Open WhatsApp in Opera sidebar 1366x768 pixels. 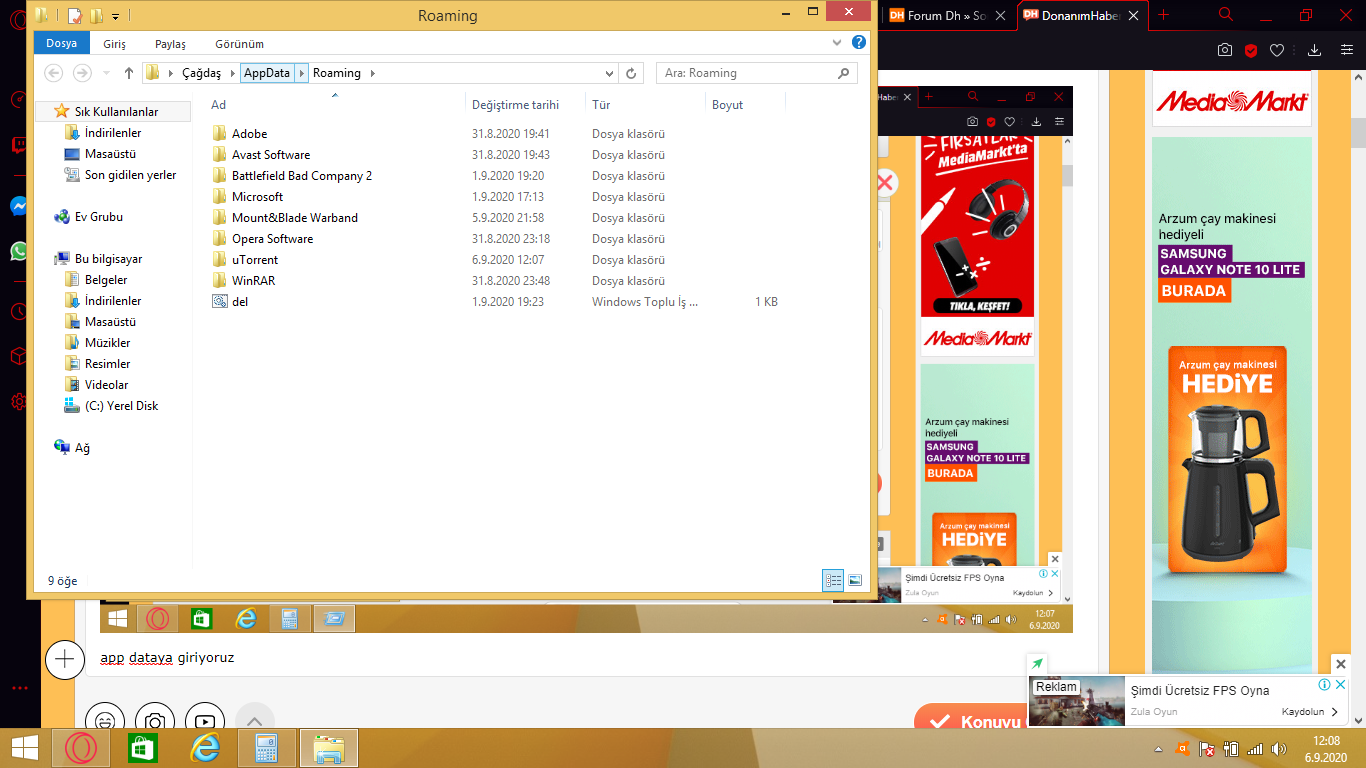click(x=19, y=250)
